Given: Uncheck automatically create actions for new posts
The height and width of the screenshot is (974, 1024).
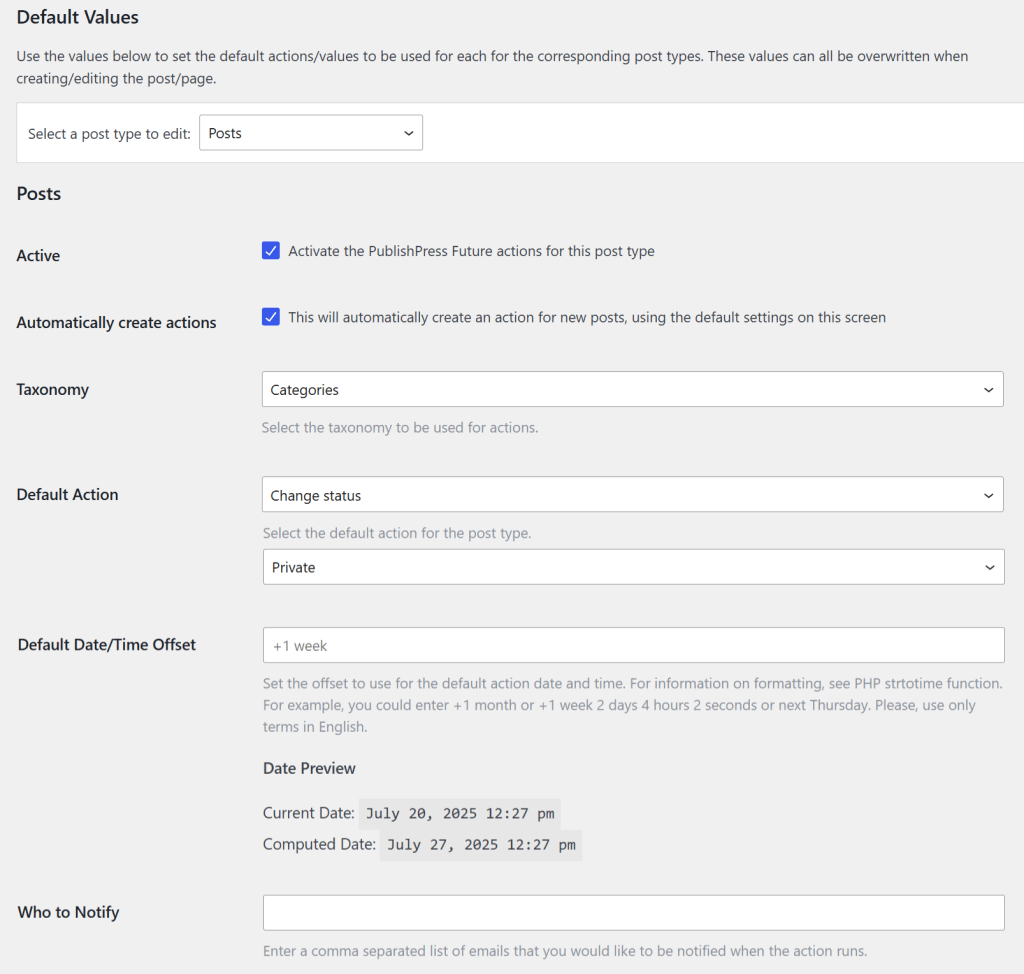Looking at the screenshot, I should click(x=271, y=317).
